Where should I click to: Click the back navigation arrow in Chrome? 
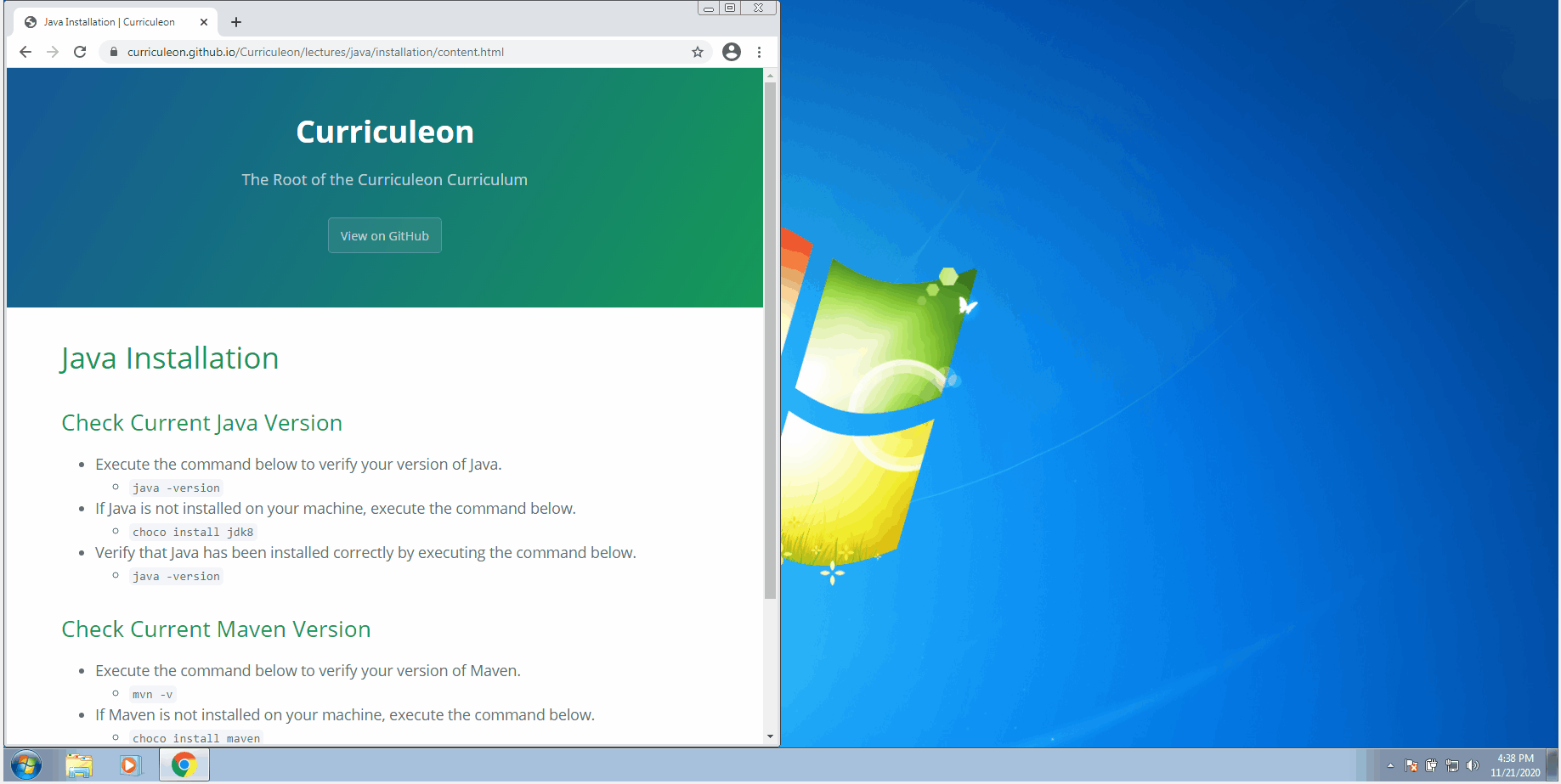[x=25, y=52]
